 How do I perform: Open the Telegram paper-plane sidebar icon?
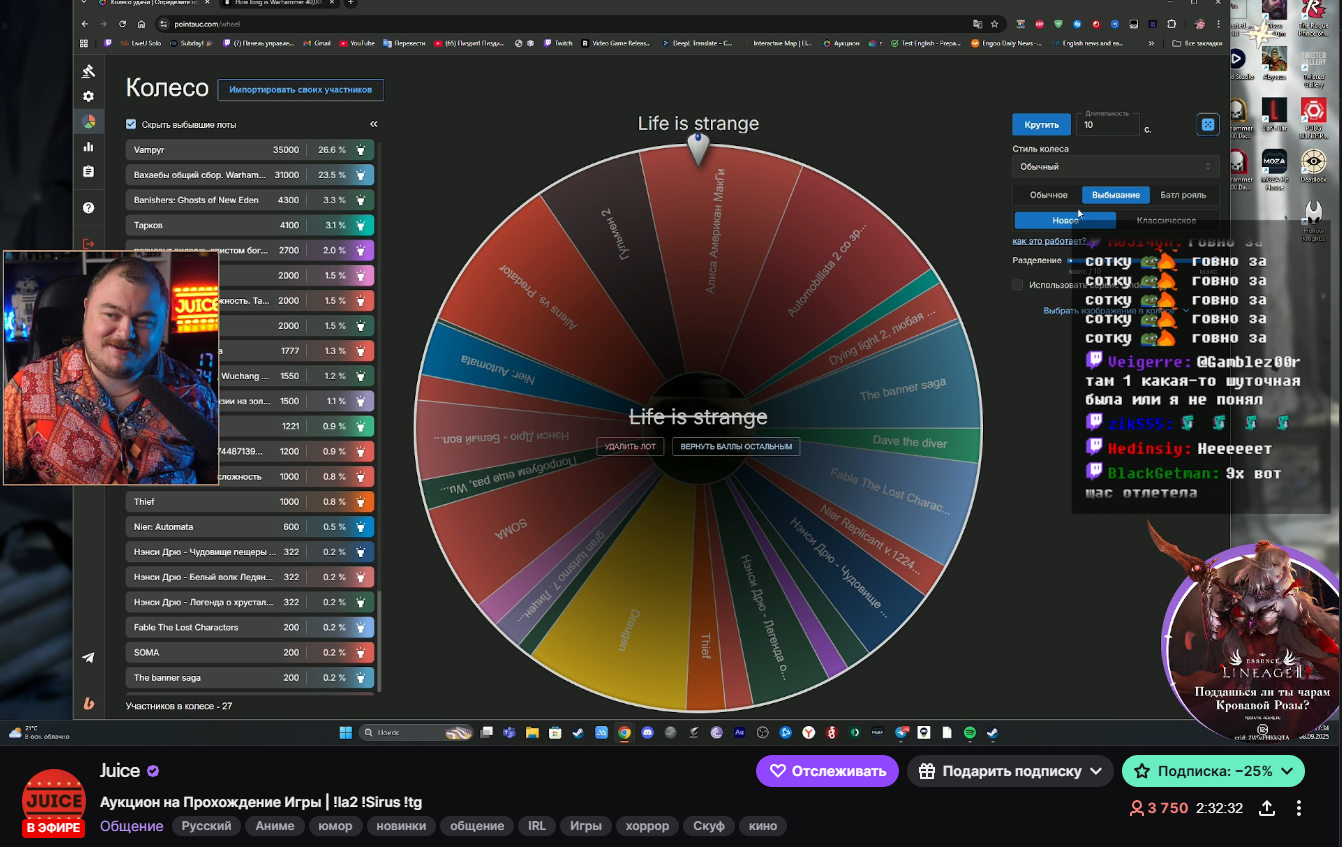tap(88, 657)
